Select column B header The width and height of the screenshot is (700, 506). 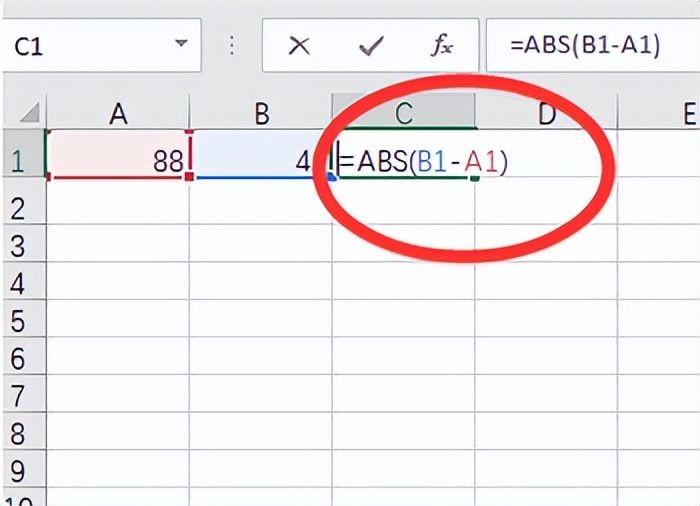click(261, 113)
